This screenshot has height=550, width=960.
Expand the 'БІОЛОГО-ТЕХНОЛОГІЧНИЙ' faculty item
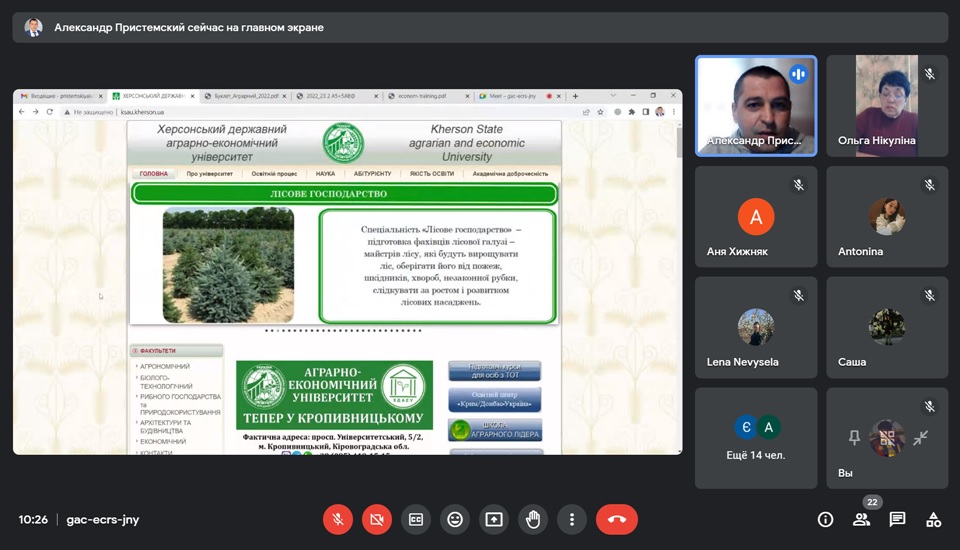pyautogui.click(x=166, y=382)
